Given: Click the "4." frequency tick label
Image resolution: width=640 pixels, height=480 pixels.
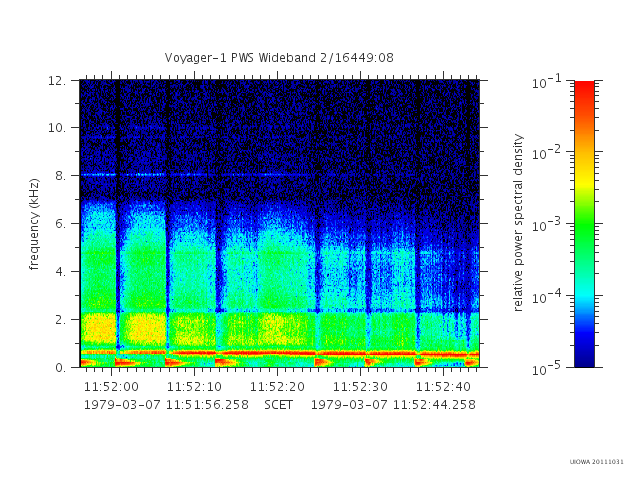Looking at the screenshot, I should click(61, 271).
